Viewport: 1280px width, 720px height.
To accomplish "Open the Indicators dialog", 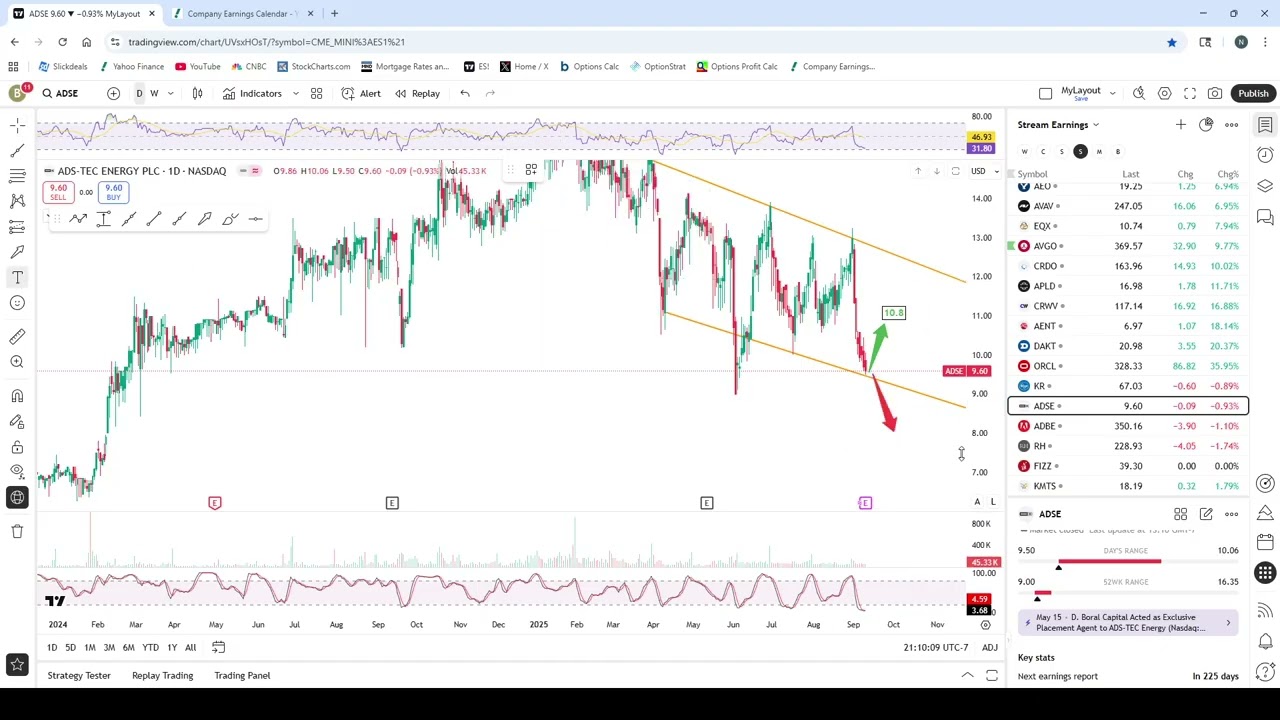I will [x=252, y=93].
